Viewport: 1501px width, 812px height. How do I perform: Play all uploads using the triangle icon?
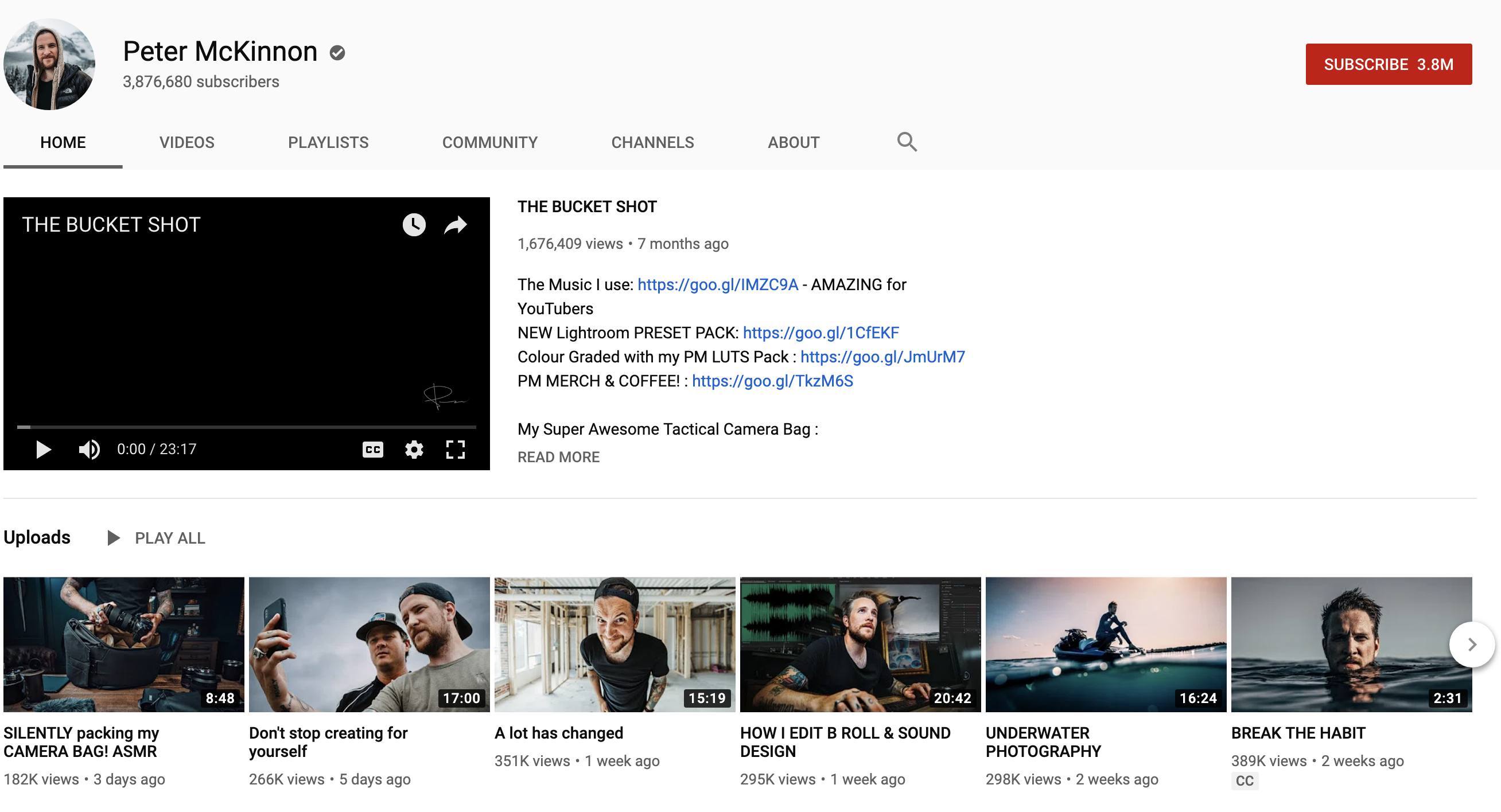(x=114, y=538)
